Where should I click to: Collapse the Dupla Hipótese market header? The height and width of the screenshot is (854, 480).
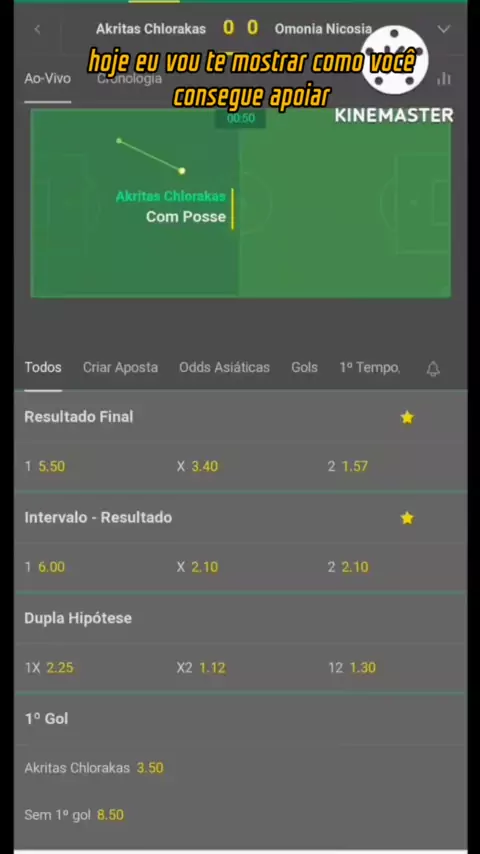pyautogui.click(x=240, y=618)
